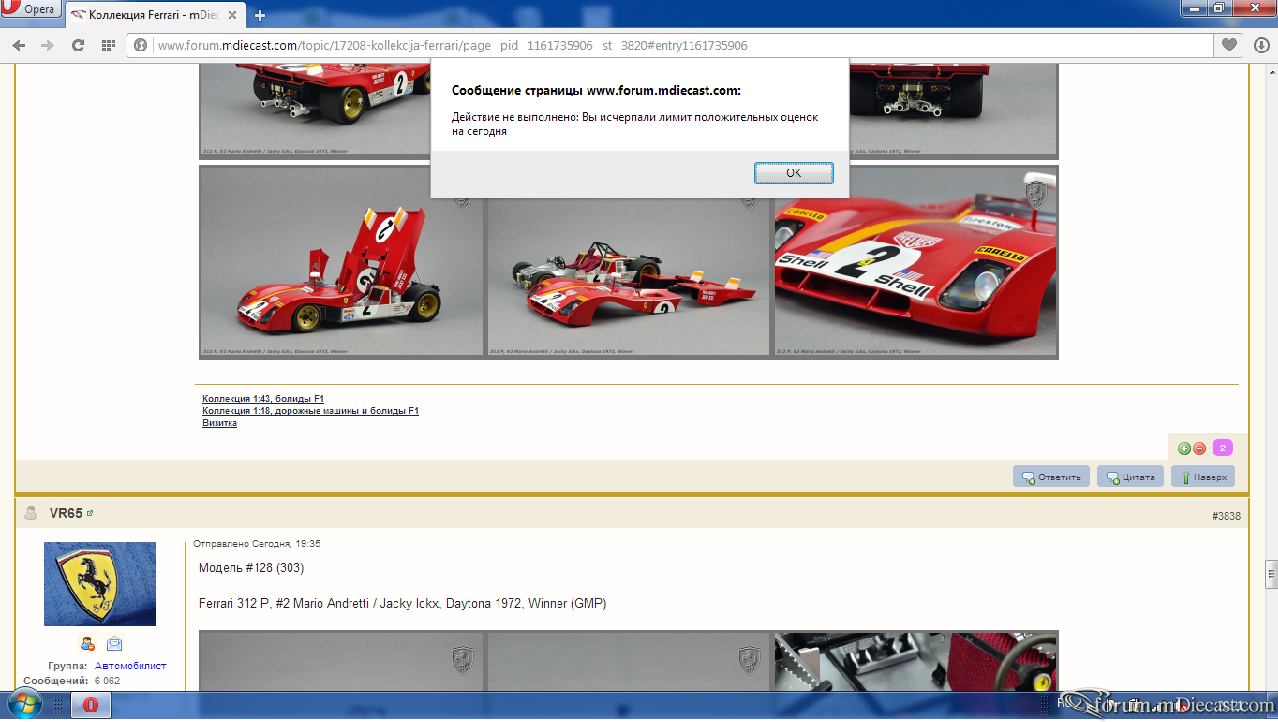Confirm the alert dialog with OK
The image size is (1278, 722).
pyautogui.click(x=793, y=173)
